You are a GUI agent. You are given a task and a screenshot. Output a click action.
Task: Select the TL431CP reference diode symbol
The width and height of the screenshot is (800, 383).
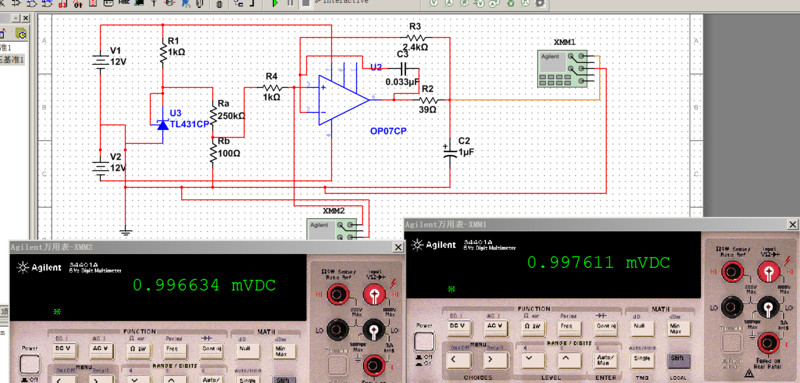(163, 124)
